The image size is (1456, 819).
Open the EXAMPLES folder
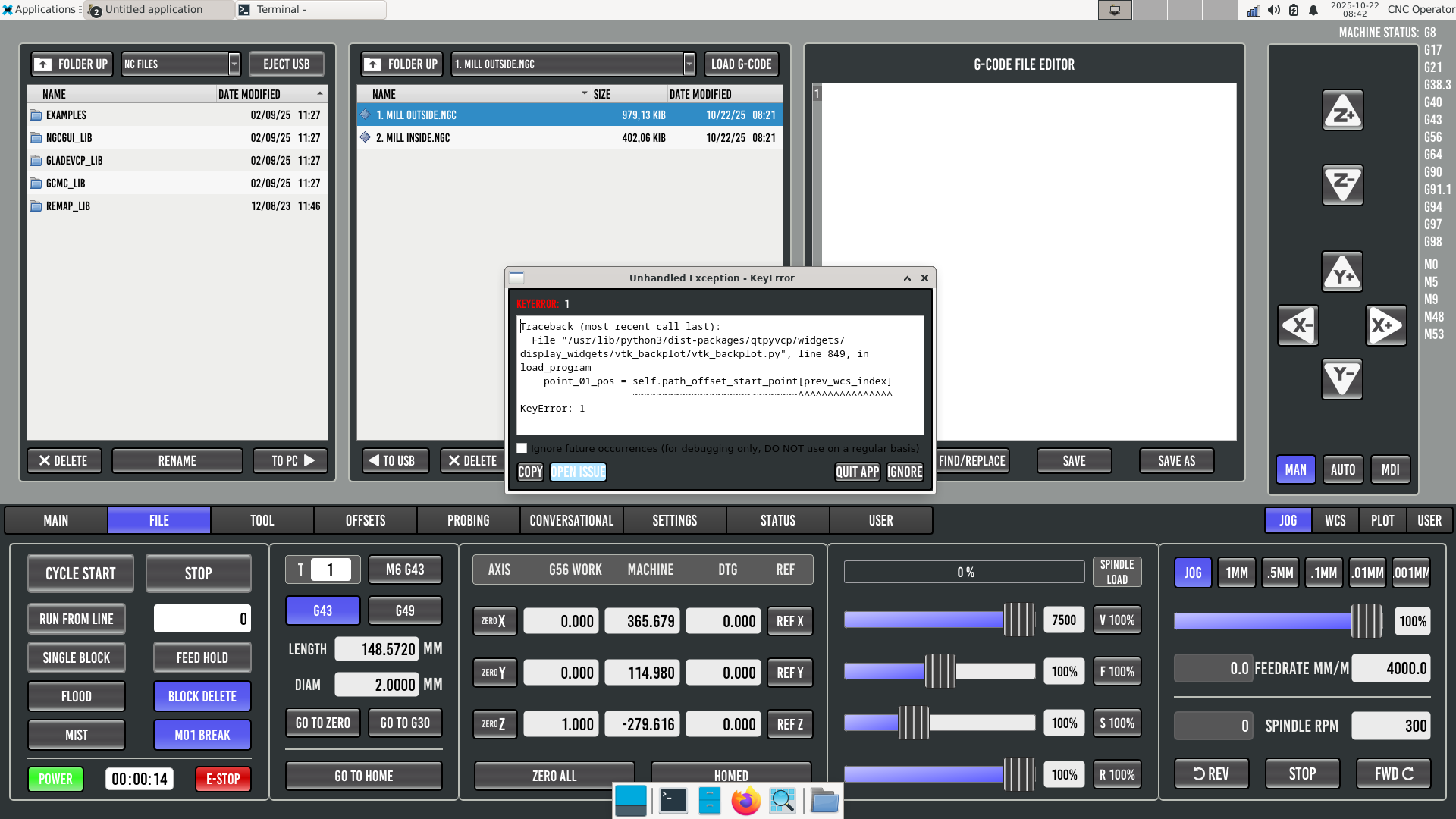tap(66, 115)
